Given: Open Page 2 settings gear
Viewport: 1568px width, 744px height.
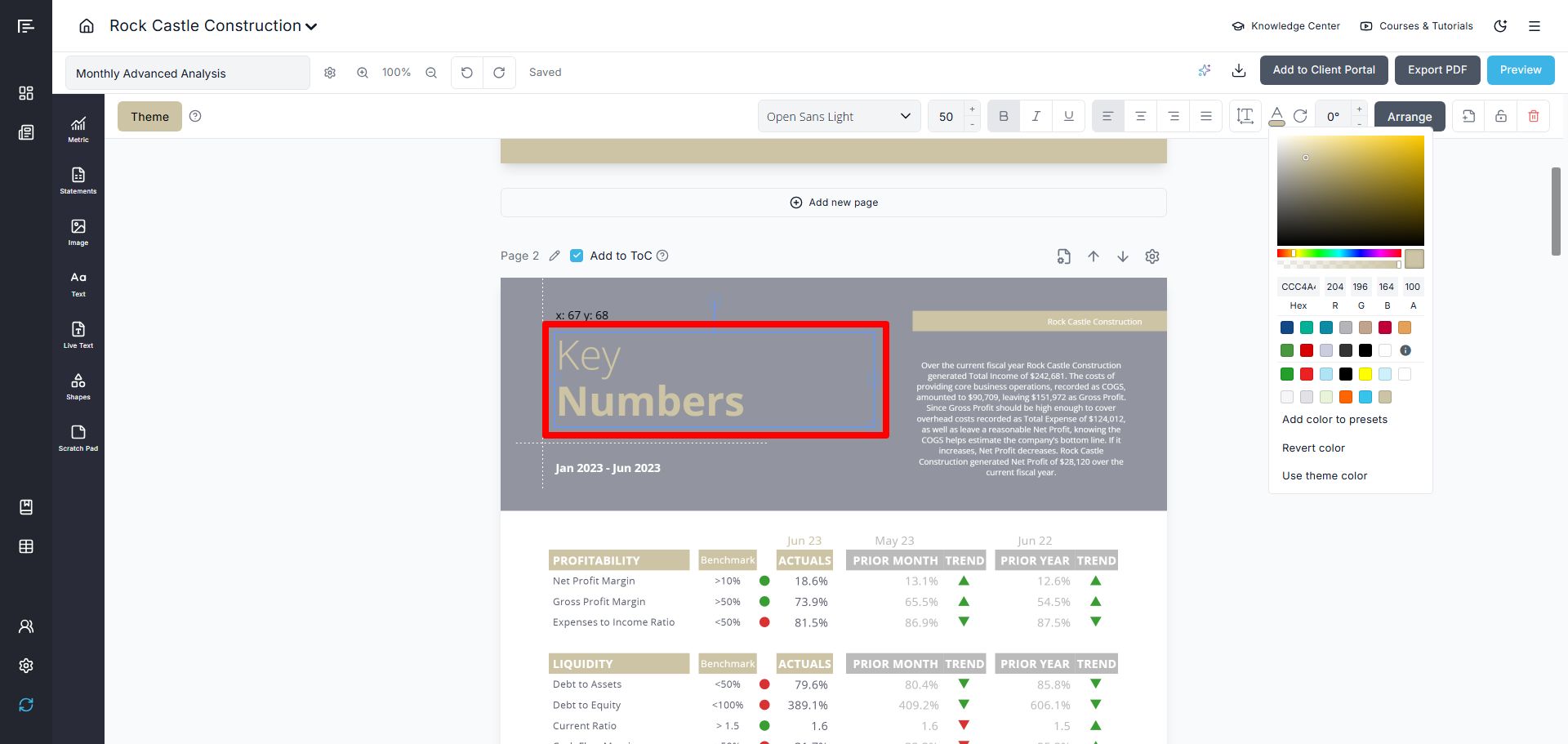Looking at the screenshot, I should click(x=1152, y=256).
